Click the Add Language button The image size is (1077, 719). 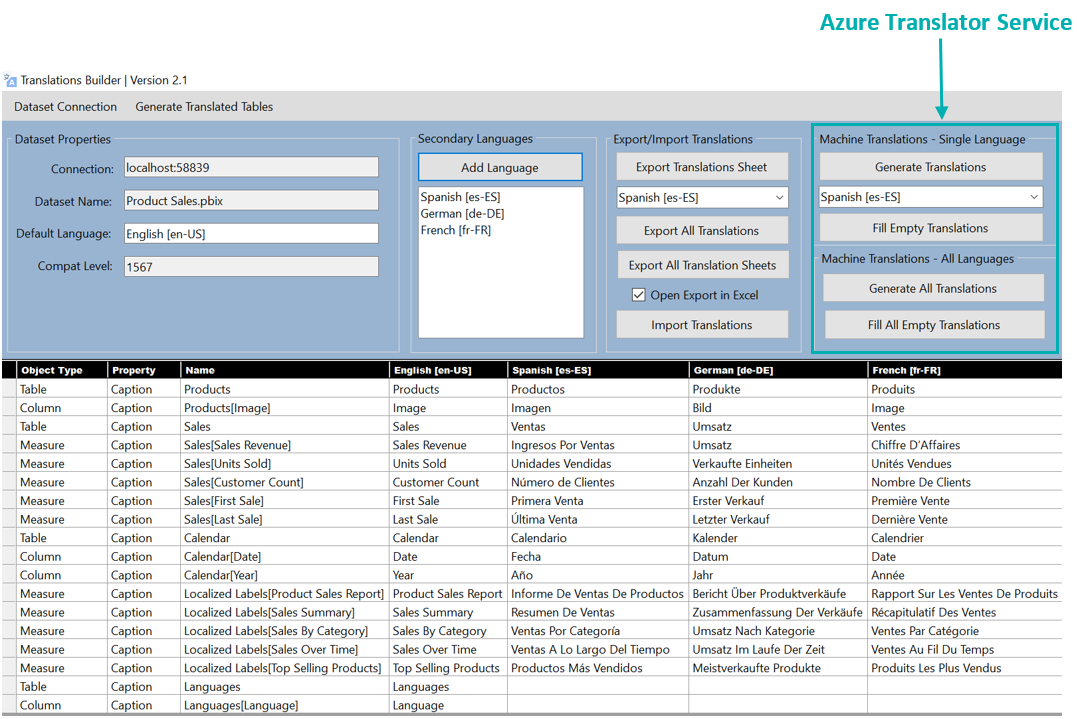pos(500,168)
